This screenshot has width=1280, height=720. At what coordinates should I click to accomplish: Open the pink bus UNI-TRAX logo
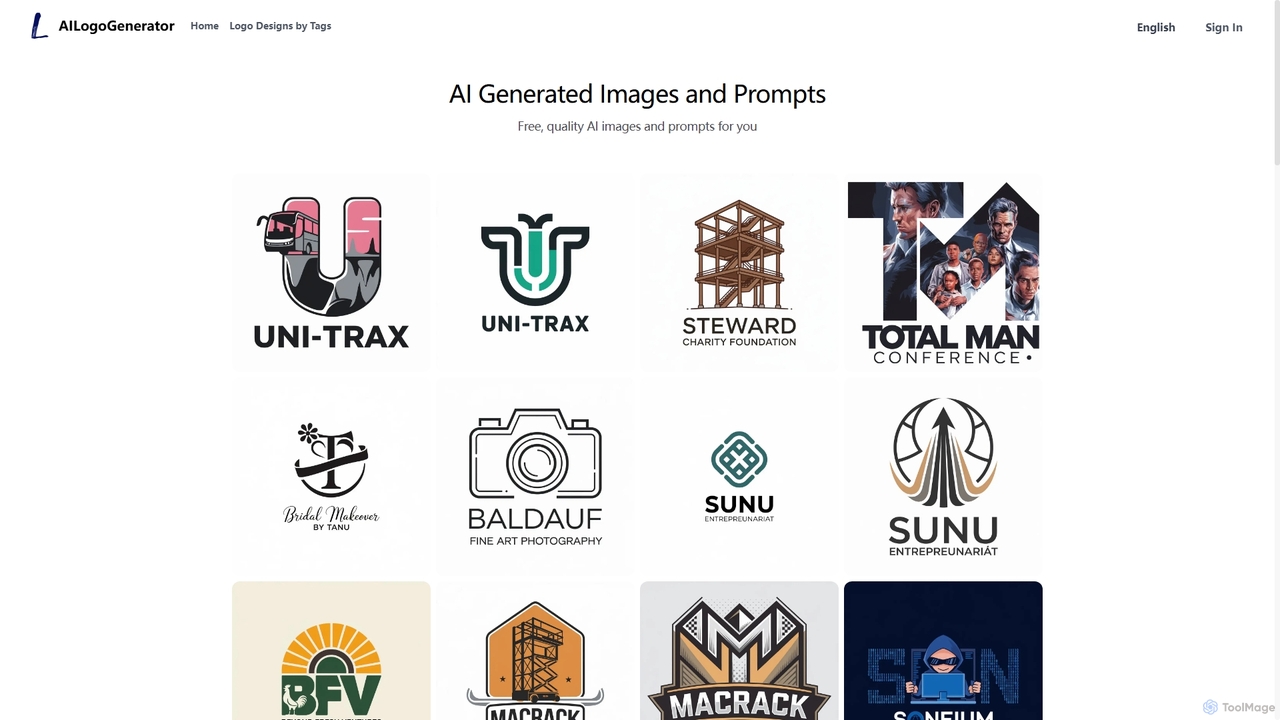click(x=331, y=273)
